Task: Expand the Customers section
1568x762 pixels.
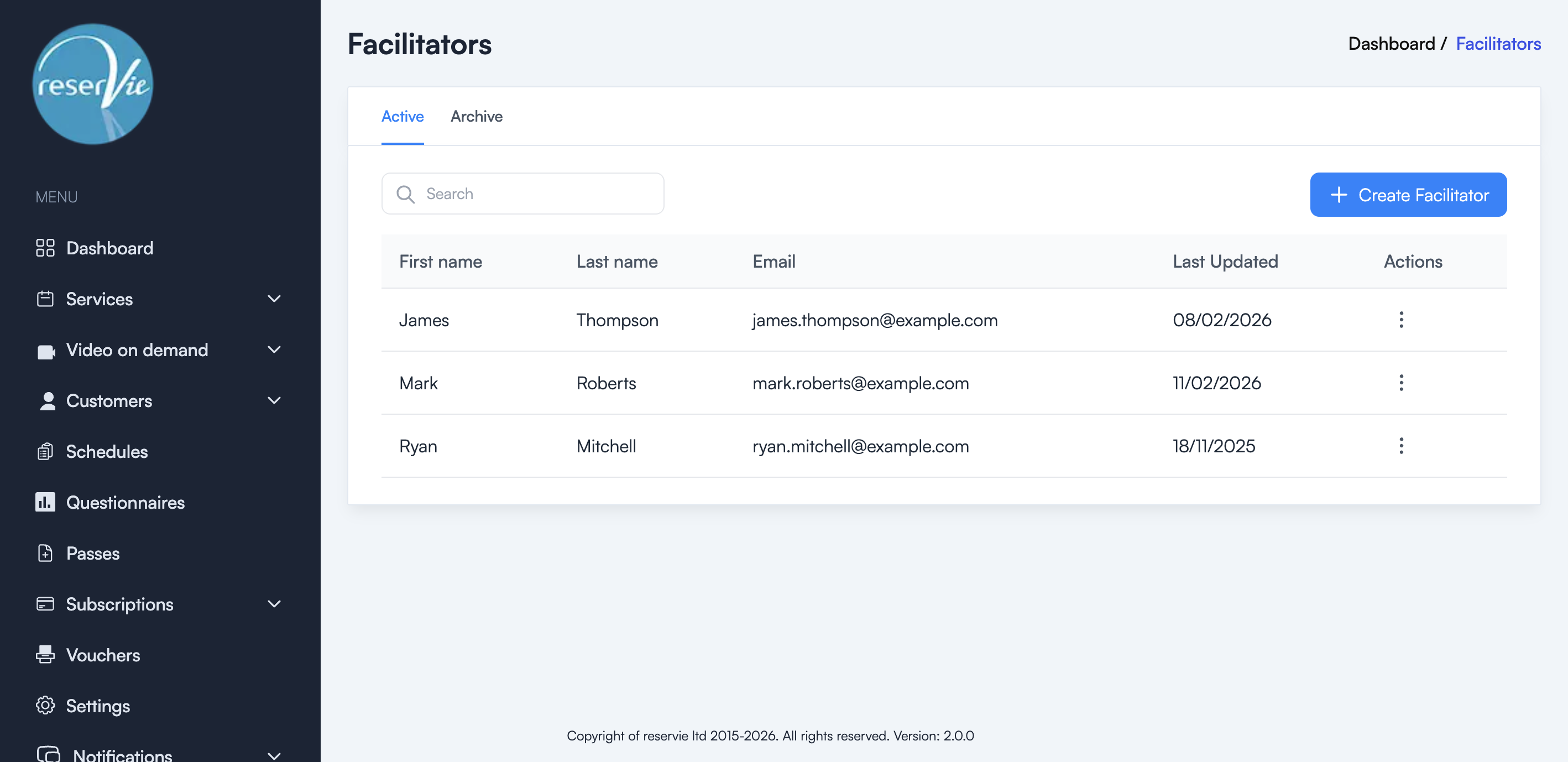Action: click(274, 400)
